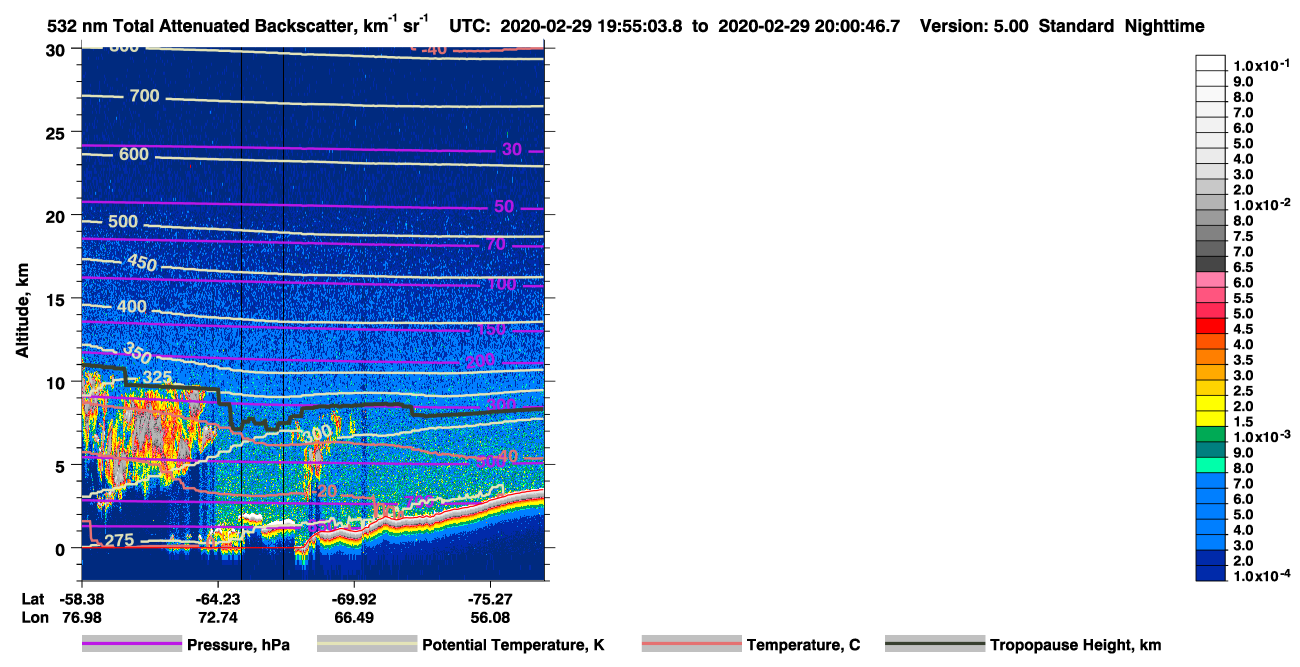The height and width of the screenshot is (667, 1300).
Task: Click the '275' contour label near the surface
Action: [x=120, y=541]
